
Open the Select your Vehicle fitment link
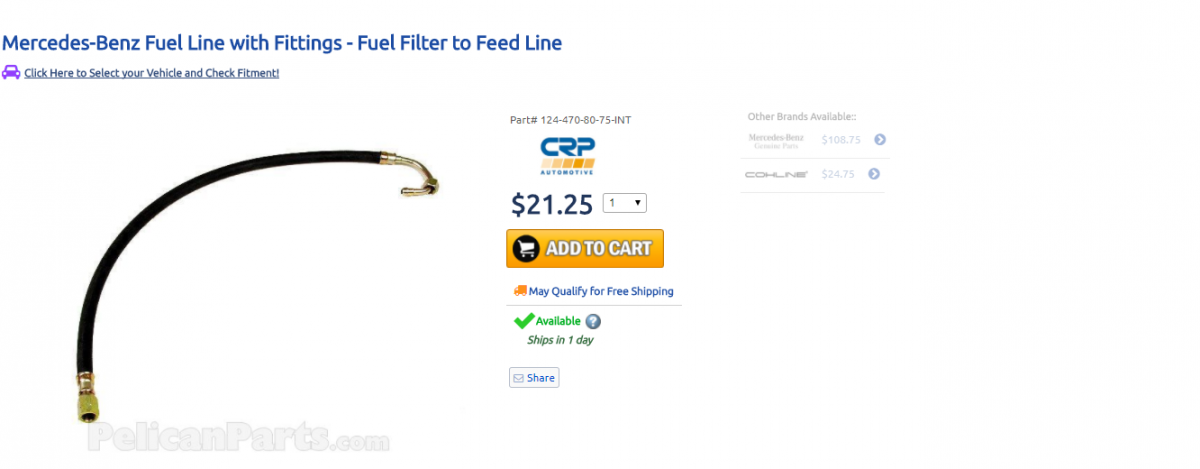(x=151, y=73)
